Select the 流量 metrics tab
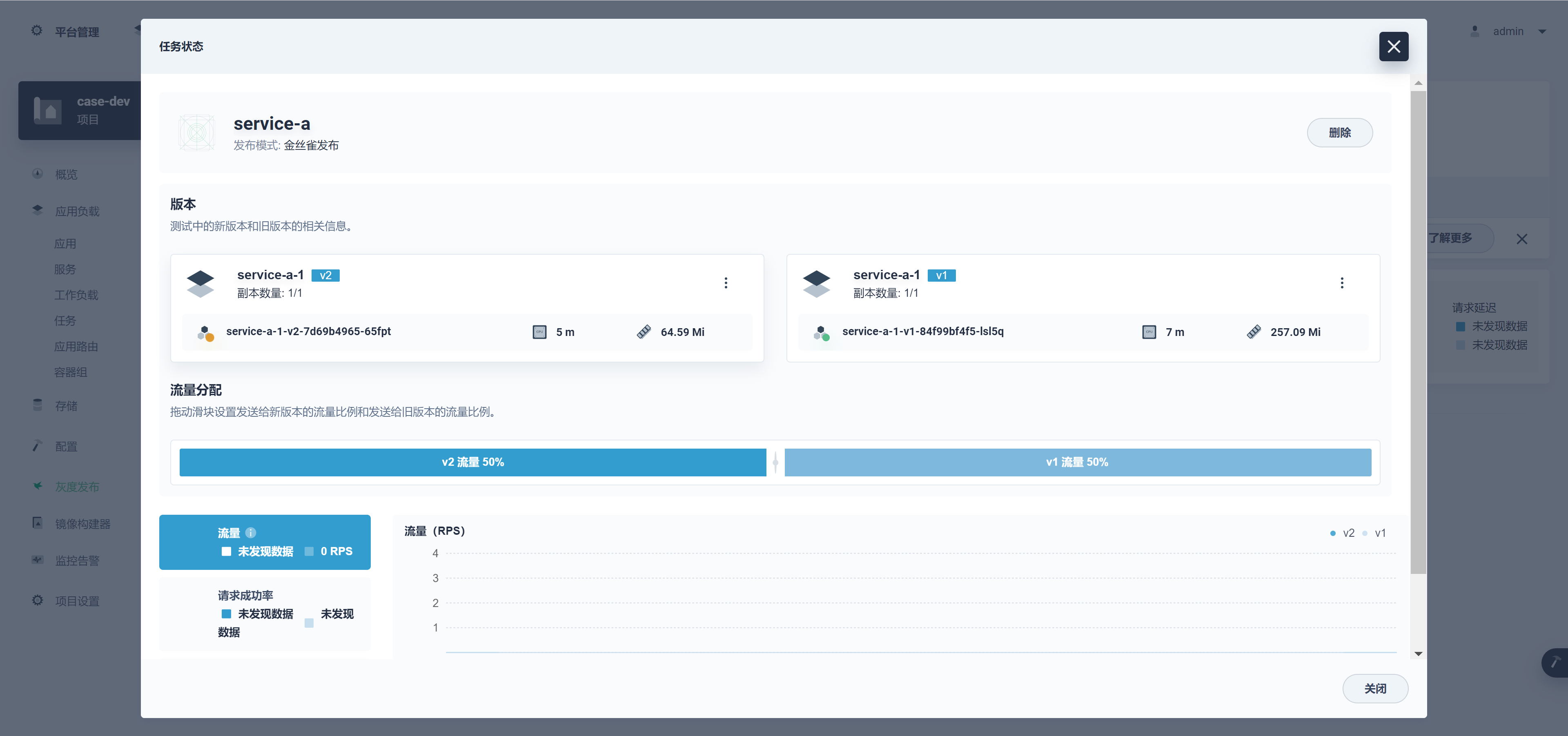 pos(265,542)
